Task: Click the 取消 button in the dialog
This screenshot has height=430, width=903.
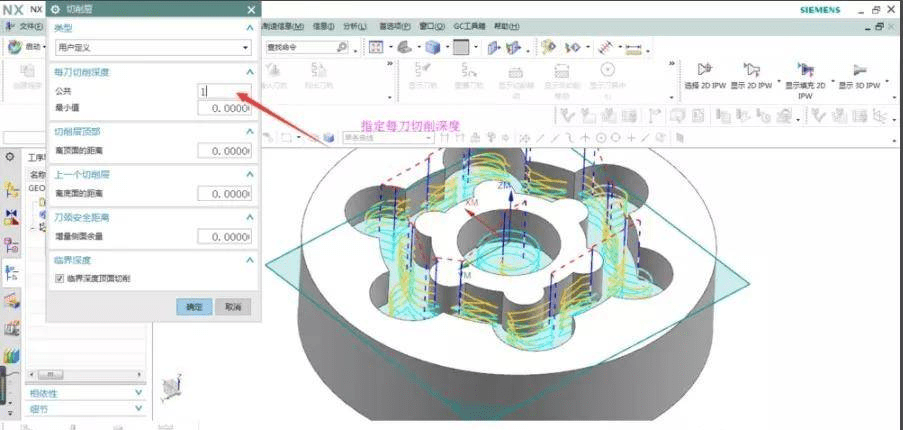Action: click(x=233, y=307)
